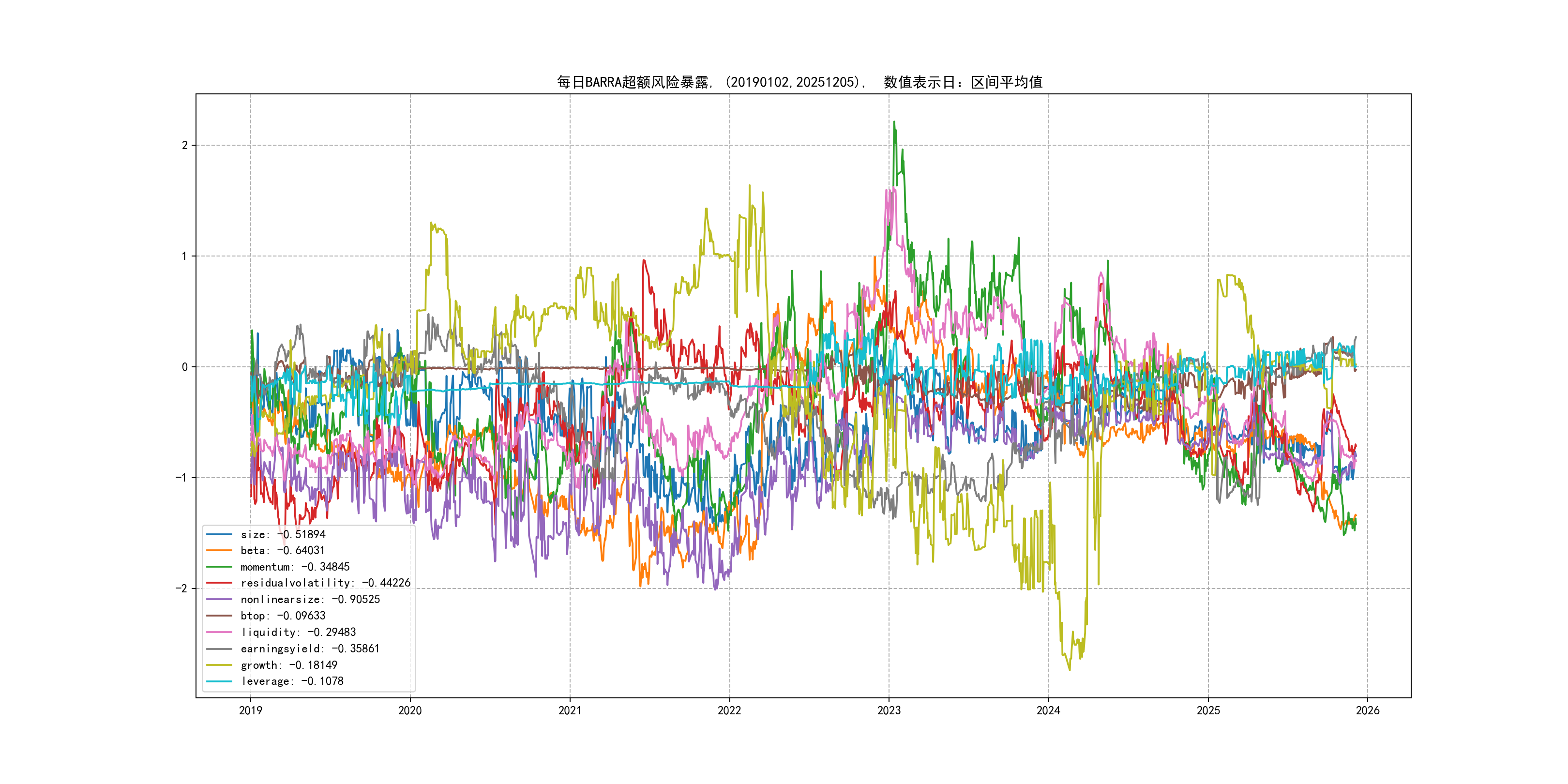Select the earningsyield legend entry

pyautogui.click(x=310, y=649)
